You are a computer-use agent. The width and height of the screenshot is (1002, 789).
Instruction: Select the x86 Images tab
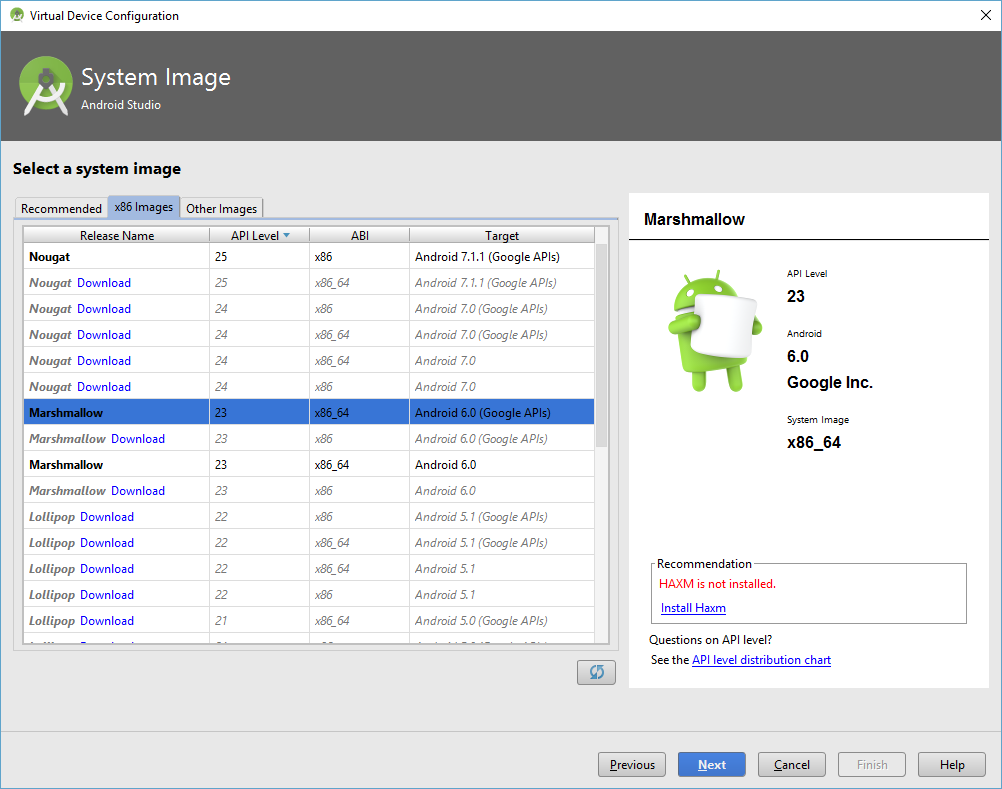144,207
